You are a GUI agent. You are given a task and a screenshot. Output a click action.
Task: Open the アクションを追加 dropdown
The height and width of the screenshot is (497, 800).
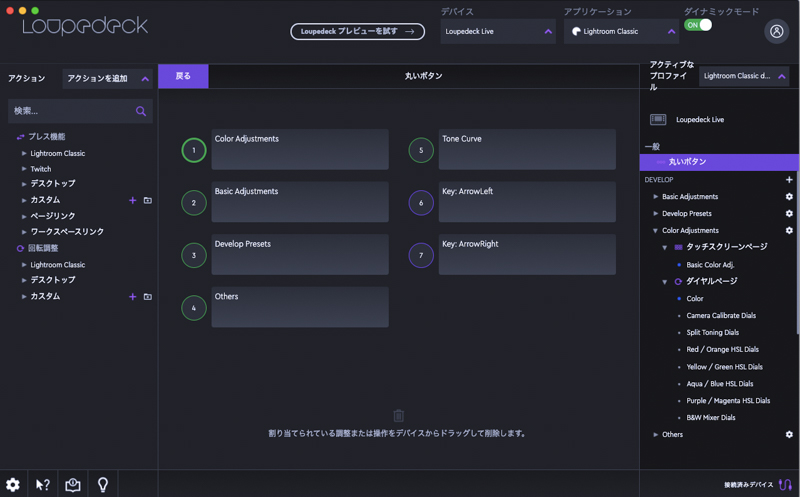point(107,79)
